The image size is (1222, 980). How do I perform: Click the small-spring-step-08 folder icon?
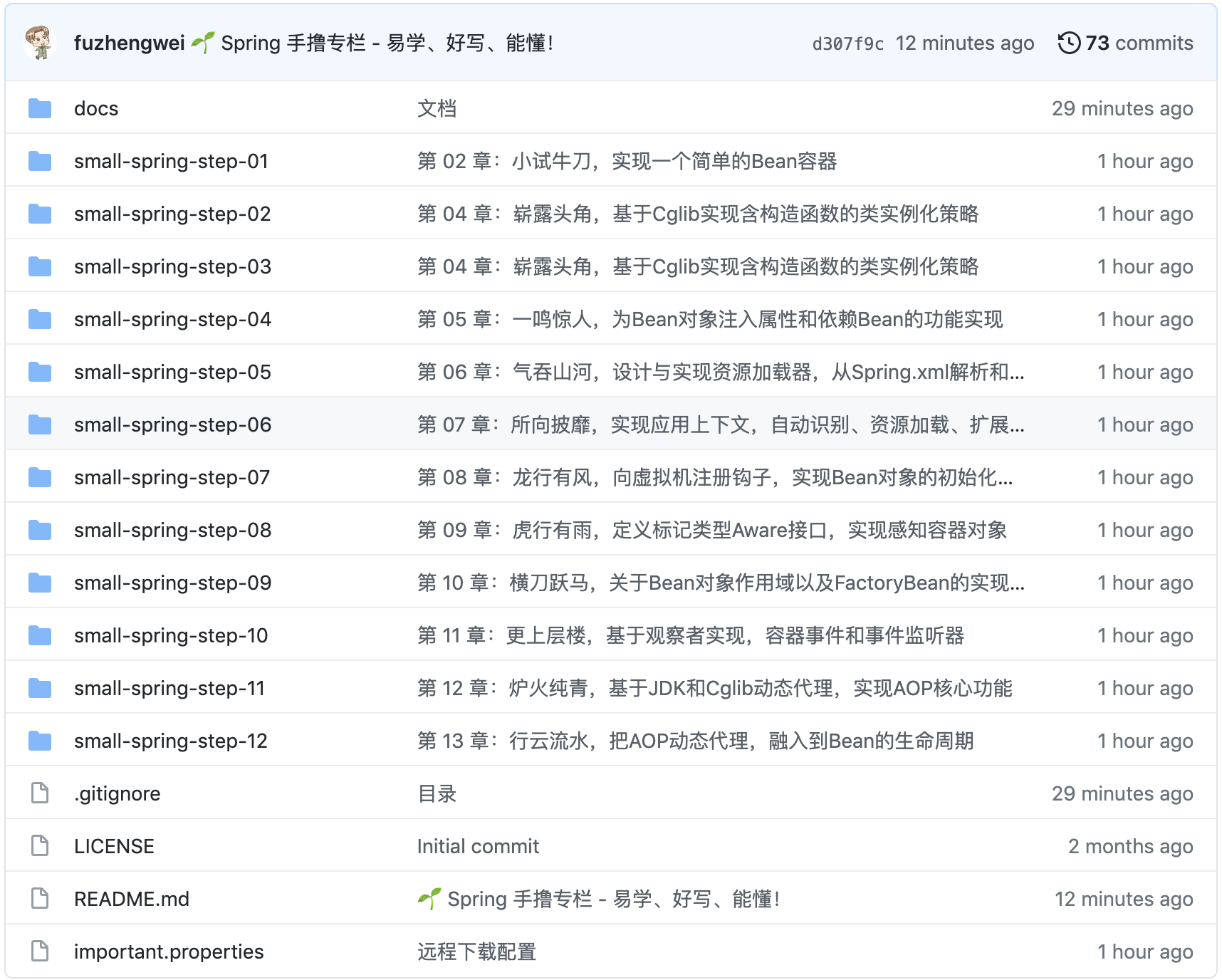pyautogui.click(x=40, y=530)
